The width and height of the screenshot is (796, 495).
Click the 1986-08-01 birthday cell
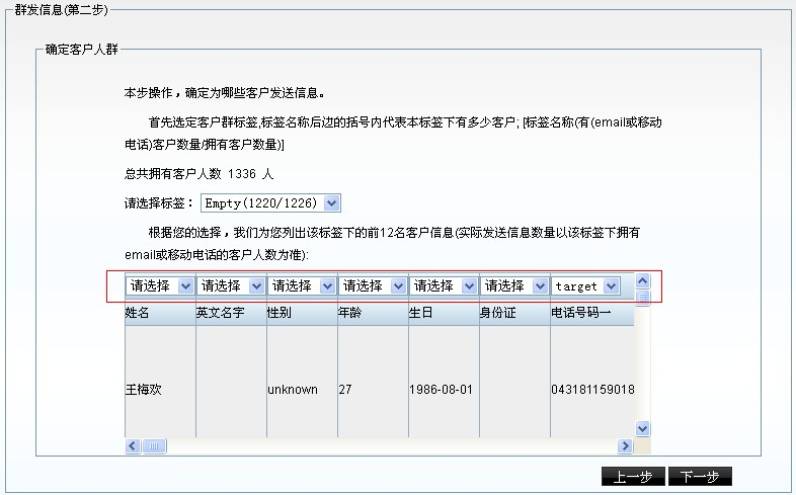tap(440, 389)
